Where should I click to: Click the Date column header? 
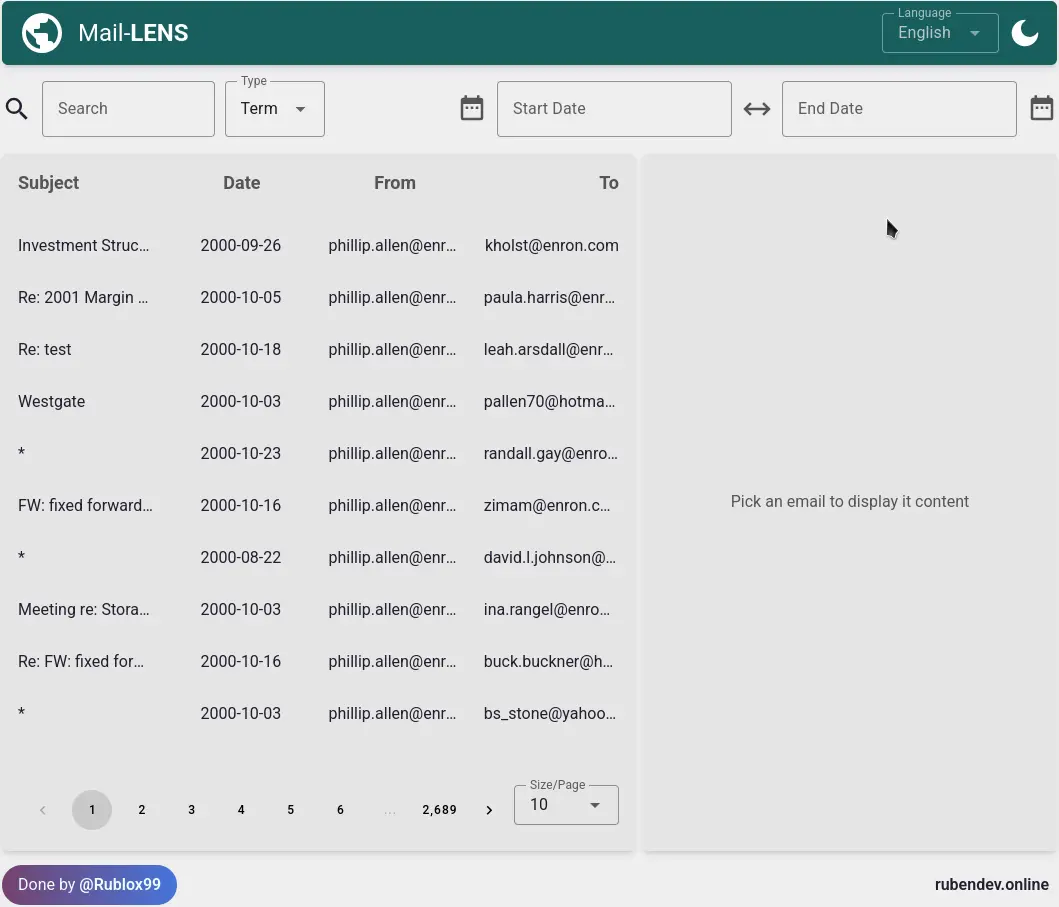(242, 183)
